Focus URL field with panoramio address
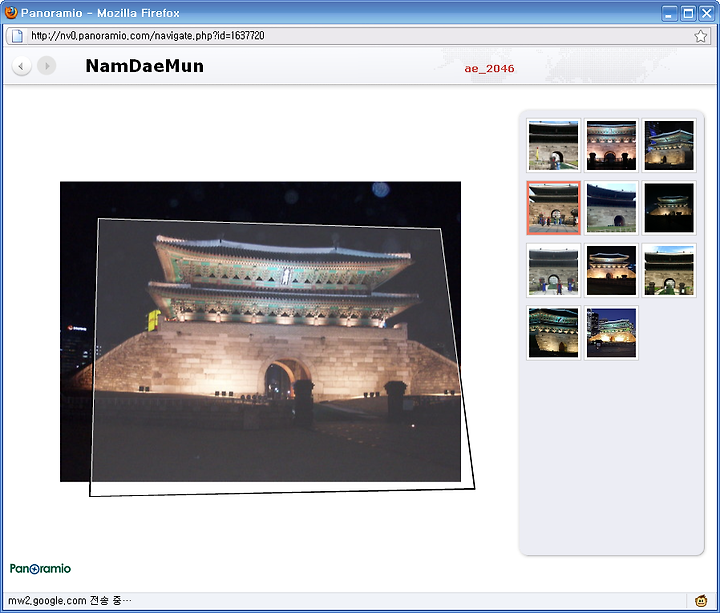 [358, 36]
